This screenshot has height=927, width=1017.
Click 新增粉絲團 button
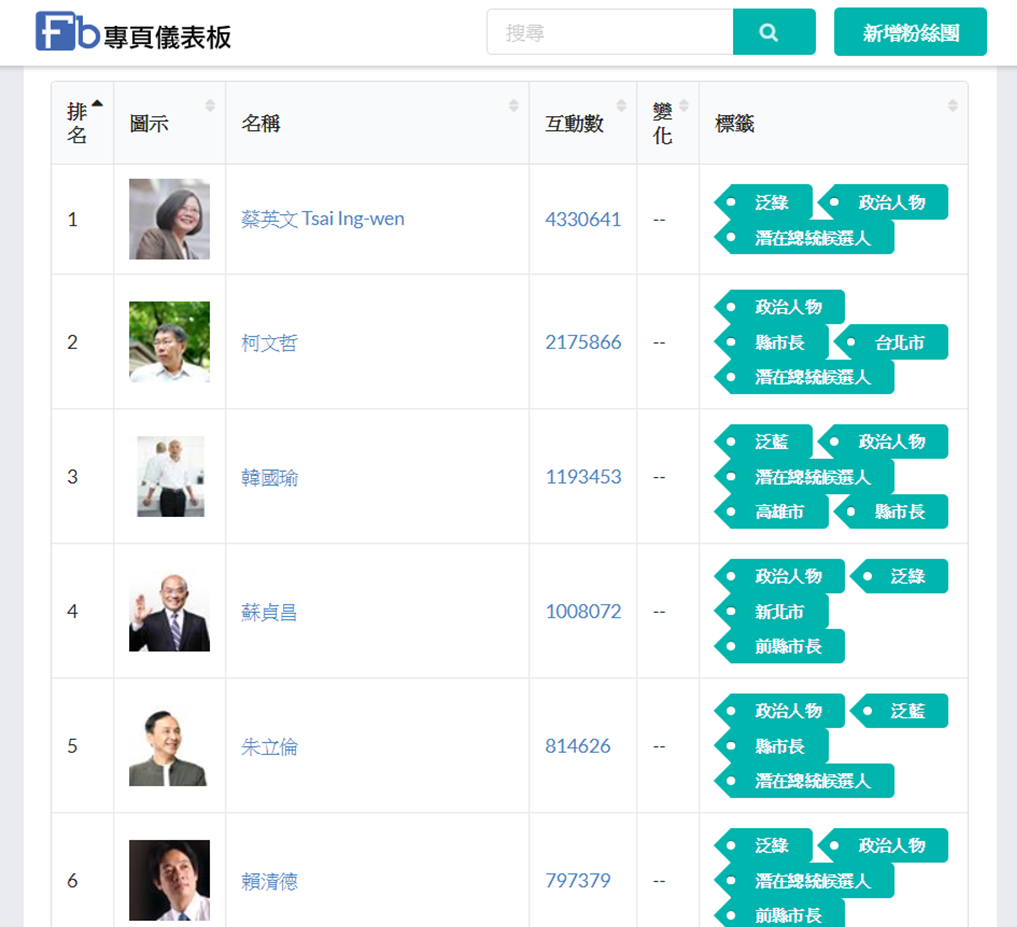pyautogui.click(x=910, y=32)
